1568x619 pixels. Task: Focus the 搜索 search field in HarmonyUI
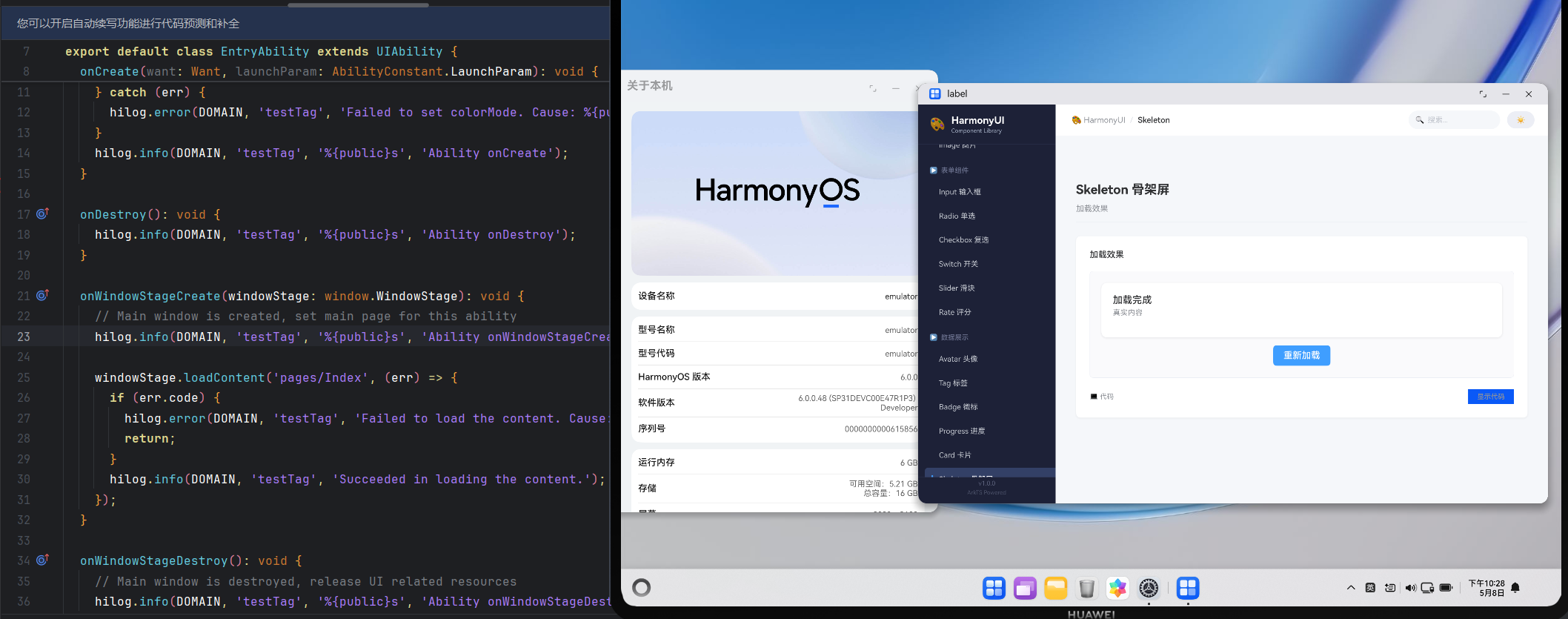pos(1454,120)
